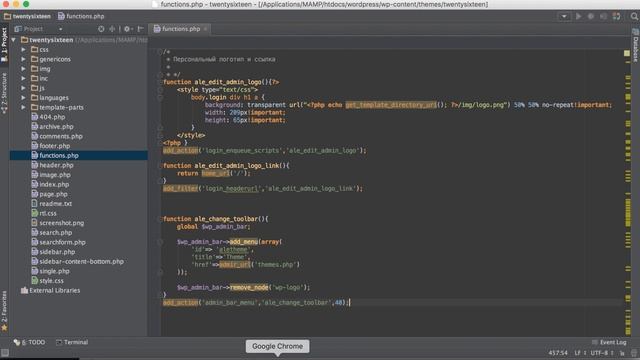
Task: Click the run with coverage icon
Action: pos(603,16)
